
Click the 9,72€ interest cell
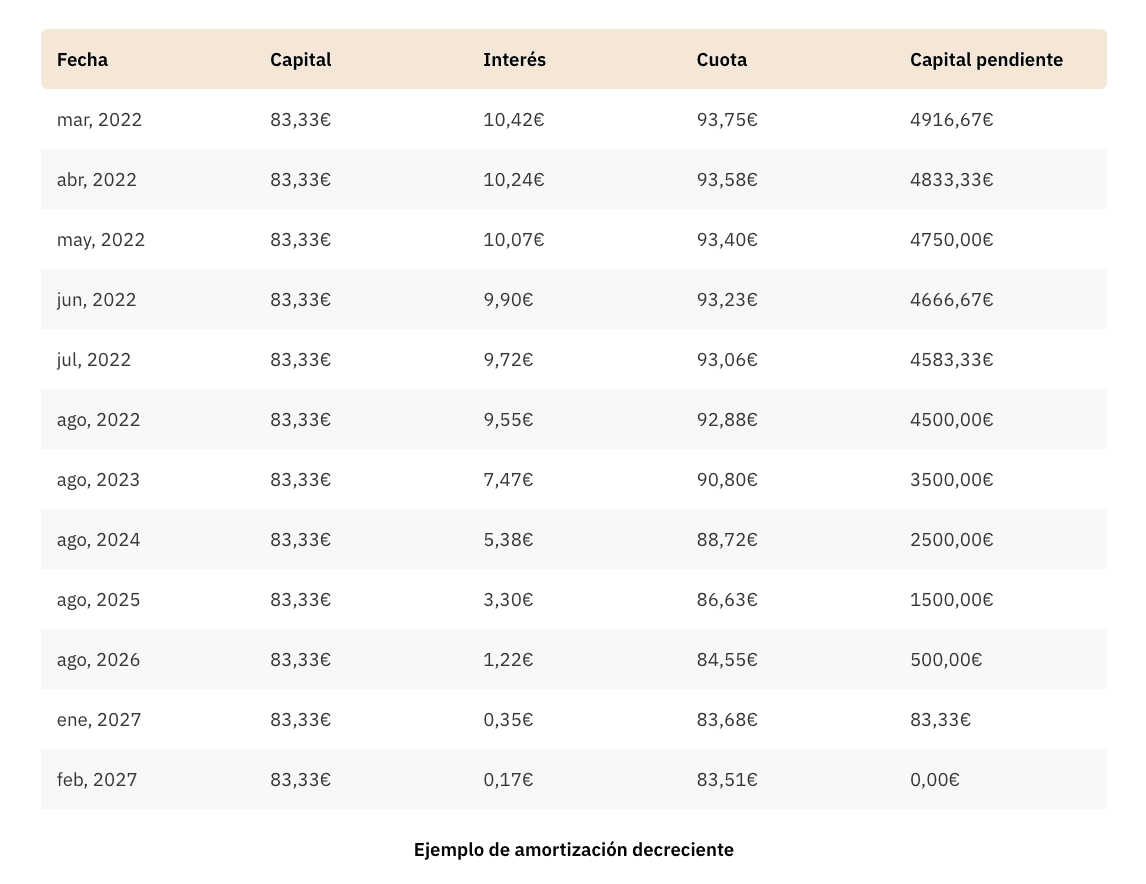coord(508,360)
